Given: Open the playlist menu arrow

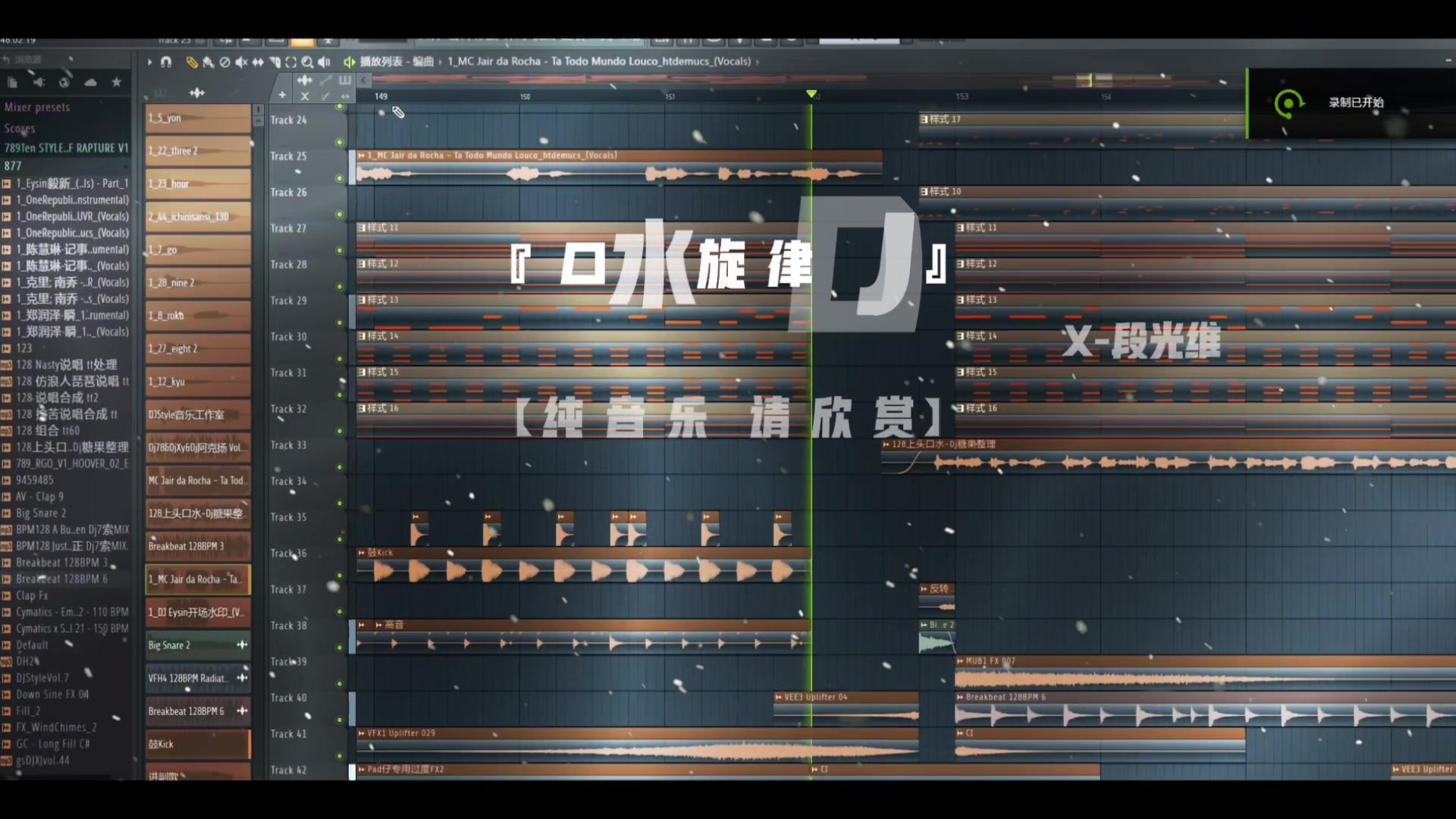Looking at the screenshot, I should pos(149,62).
